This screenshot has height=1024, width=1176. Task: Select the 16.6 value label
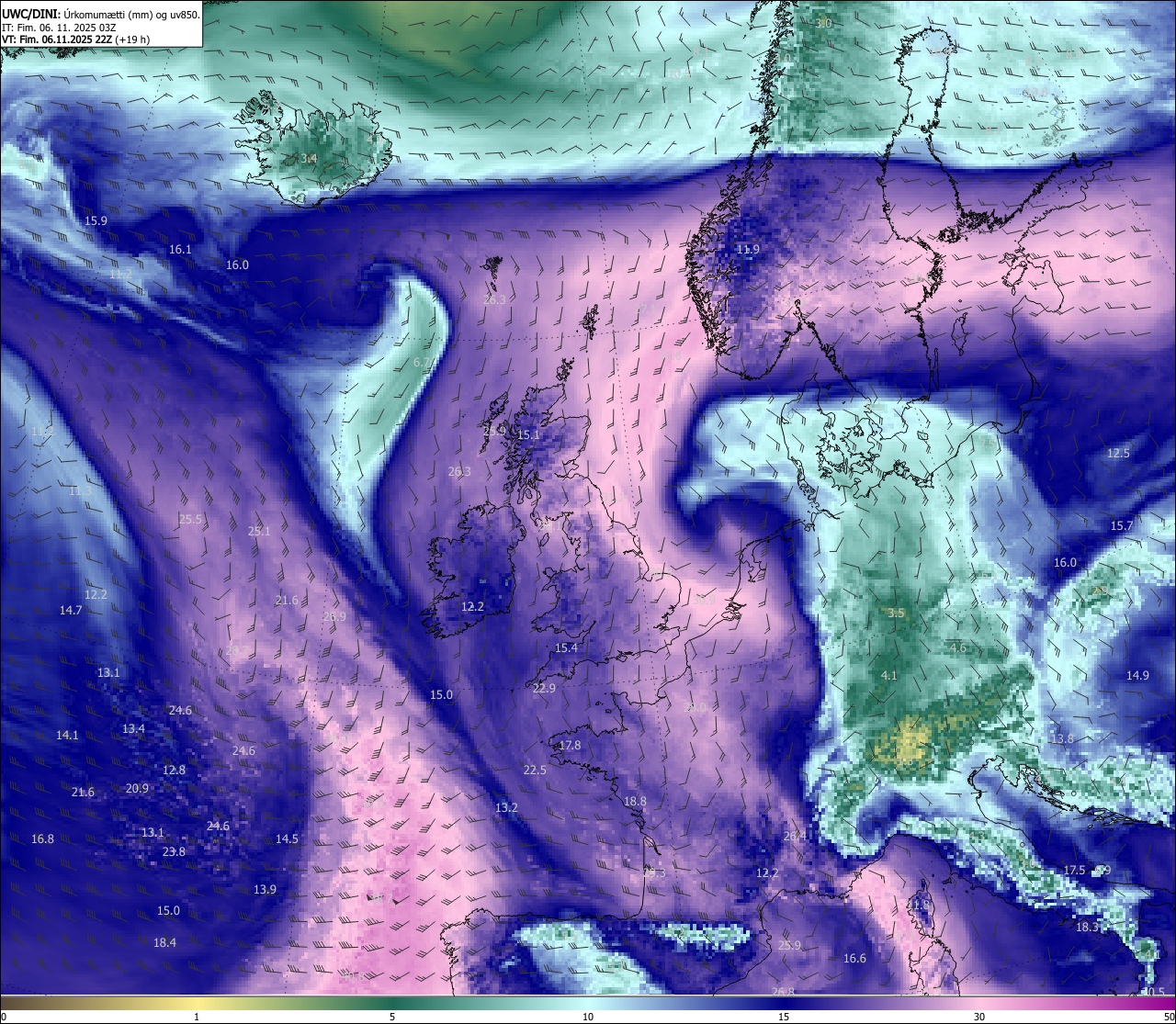pos(854,958)
